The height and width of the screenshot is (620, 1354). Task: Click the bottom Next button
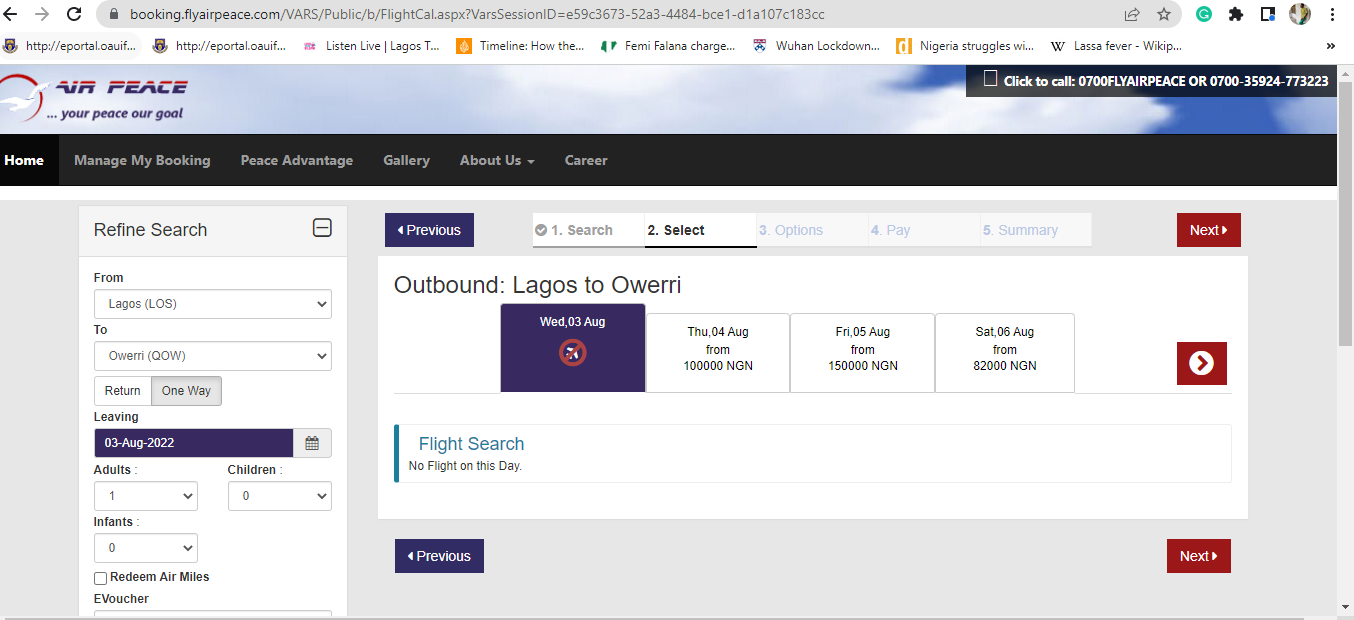click(1199, 556)
